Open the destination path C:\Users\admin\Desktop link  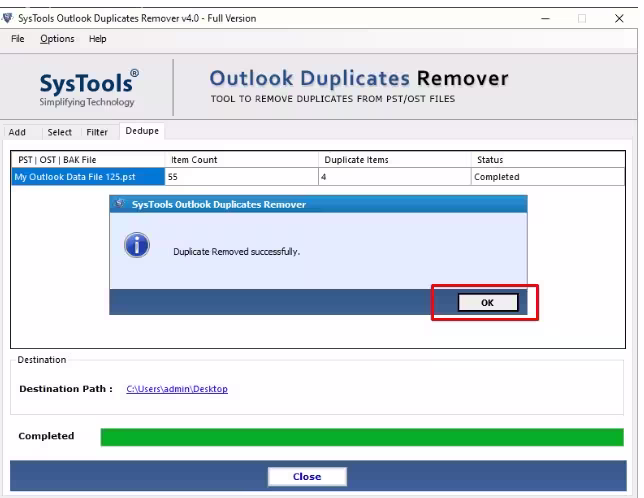[x=177, y=389]
